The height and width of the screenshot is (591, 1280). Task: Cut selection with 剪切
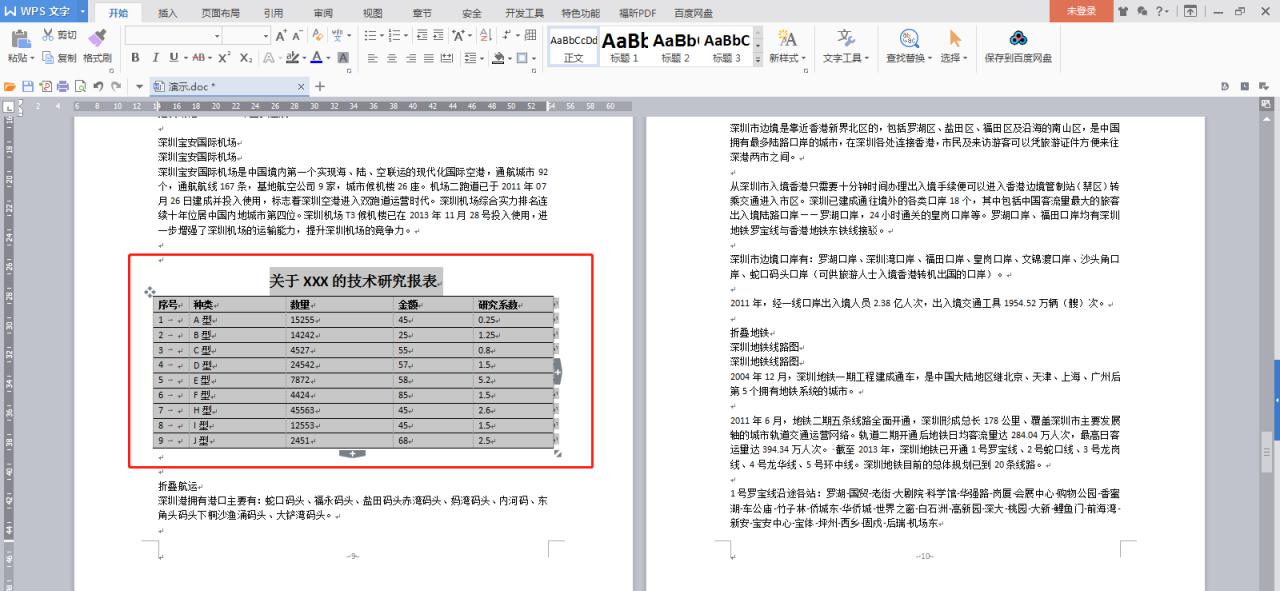pos(58,35)
